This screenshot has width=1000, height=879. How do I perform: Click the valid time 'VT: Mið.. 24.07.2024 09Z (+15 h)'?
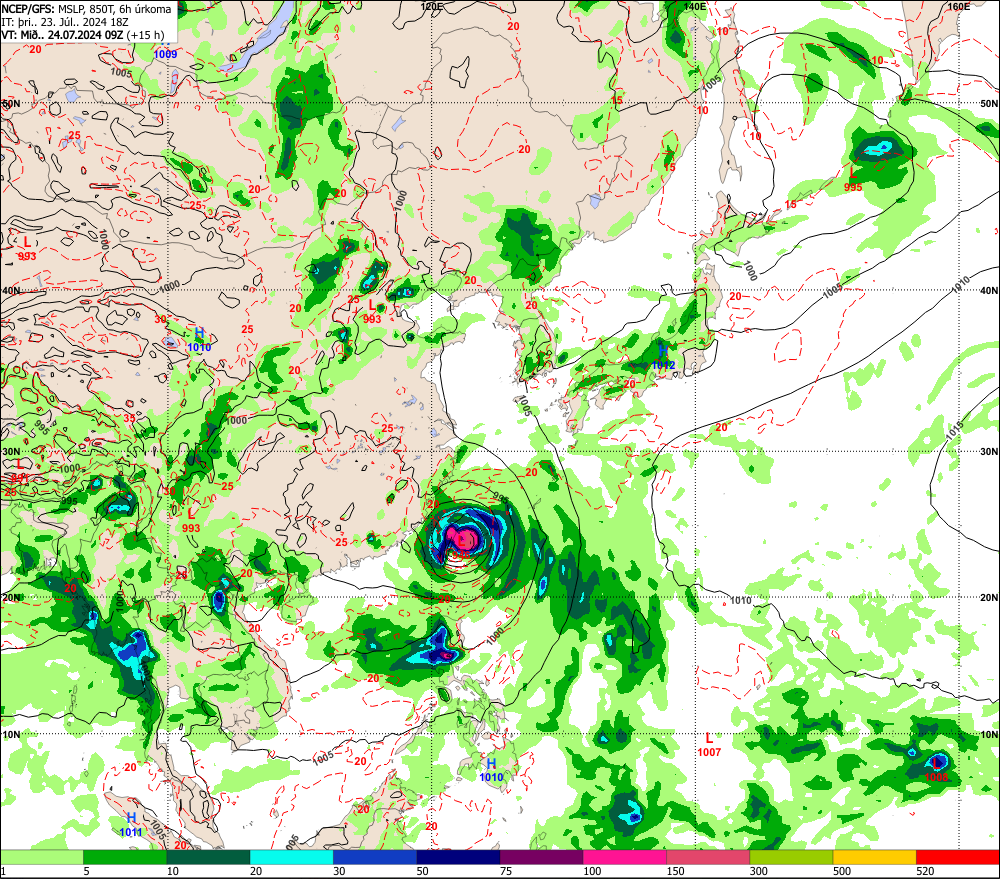coord(82,35)
